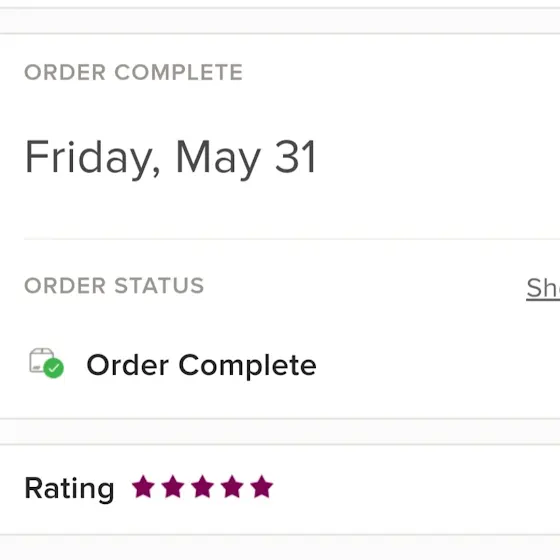Select the first rating star
This screenshot has height=560, width=560.
(x=143, y=486)
